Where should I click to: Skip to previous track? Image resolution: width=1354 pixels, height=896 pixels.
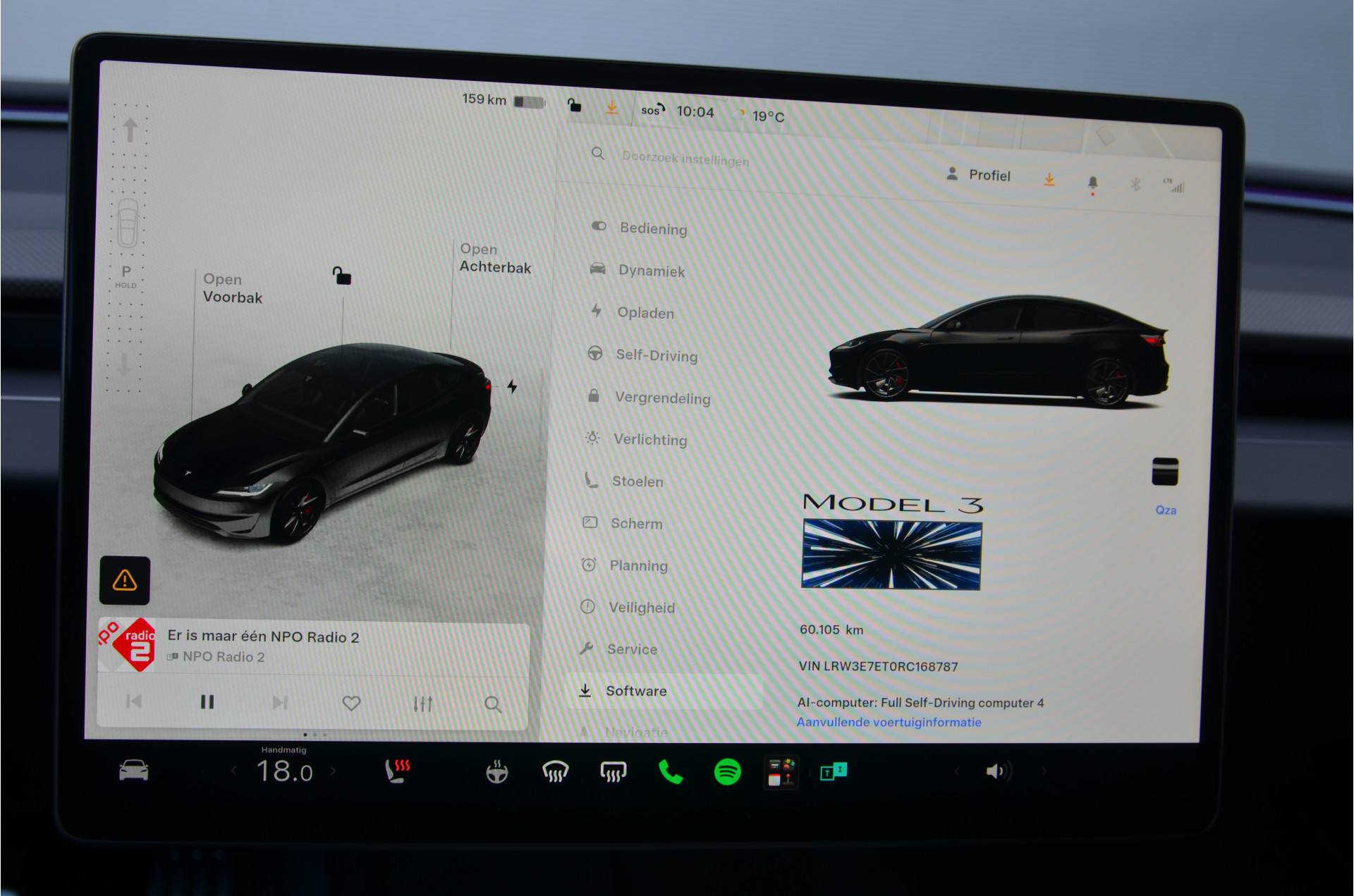pyautogui.click(x=133, y=701)
